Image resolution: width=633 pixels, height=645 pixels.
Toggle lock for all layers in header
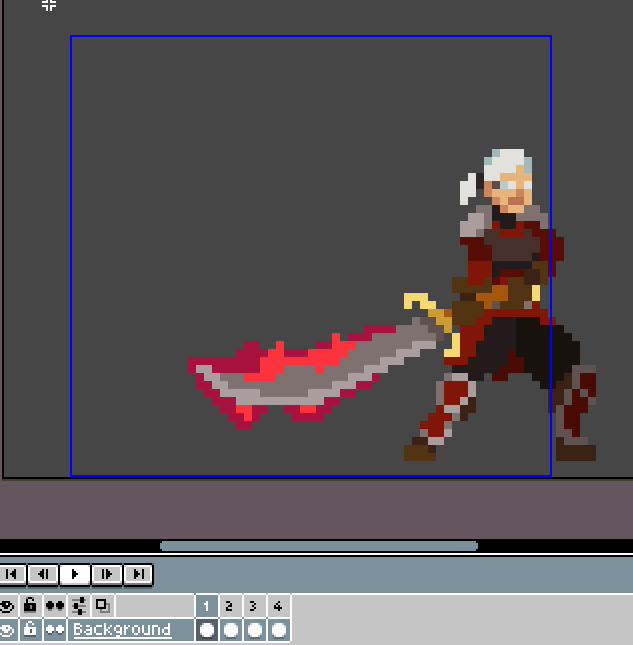click(30, 606)
